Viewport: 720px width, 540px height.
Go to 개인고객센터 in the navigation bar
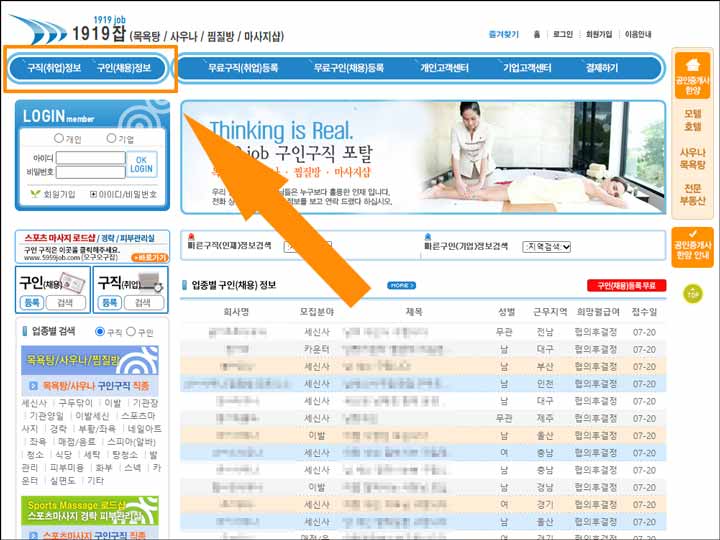pyautogui.click(x=444, y=68)
